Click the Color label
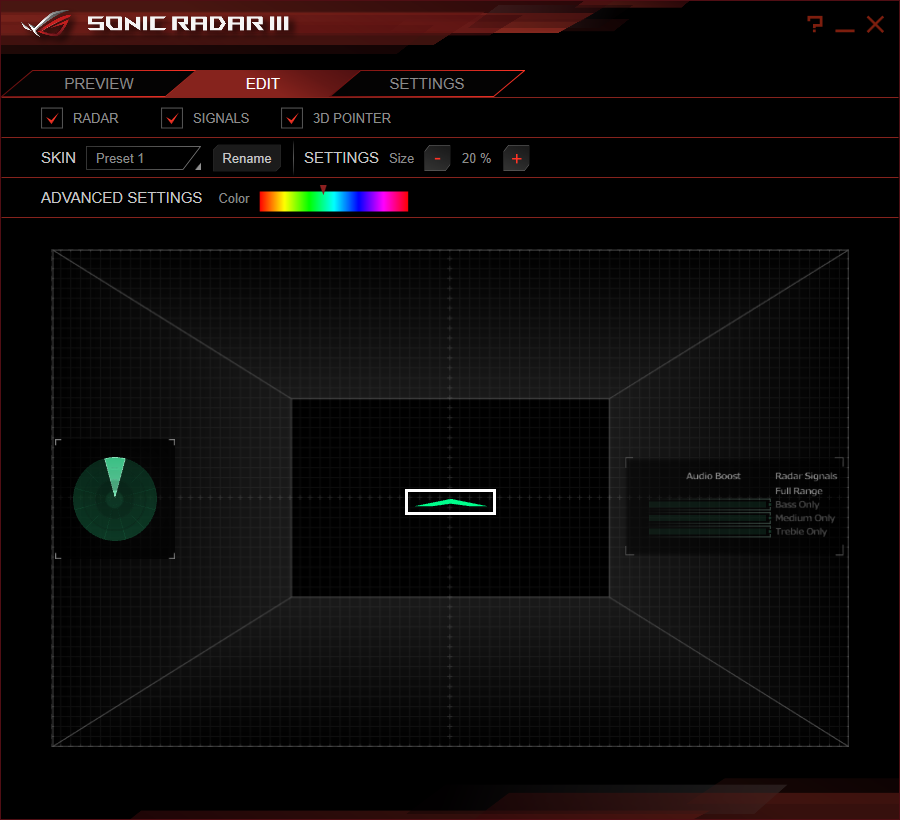The width and height of the screenshot is (900, 820). 234,199
